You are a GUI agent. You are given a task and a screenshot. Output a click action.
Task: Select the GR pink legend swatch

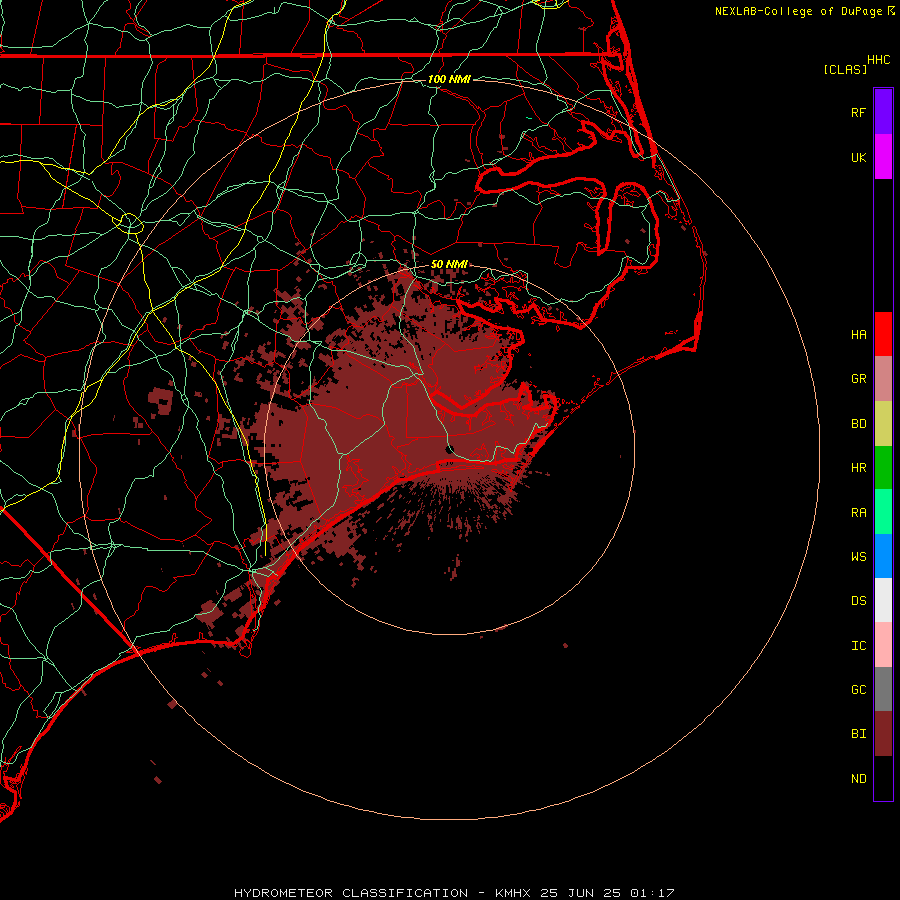click(x=883, y=379)
